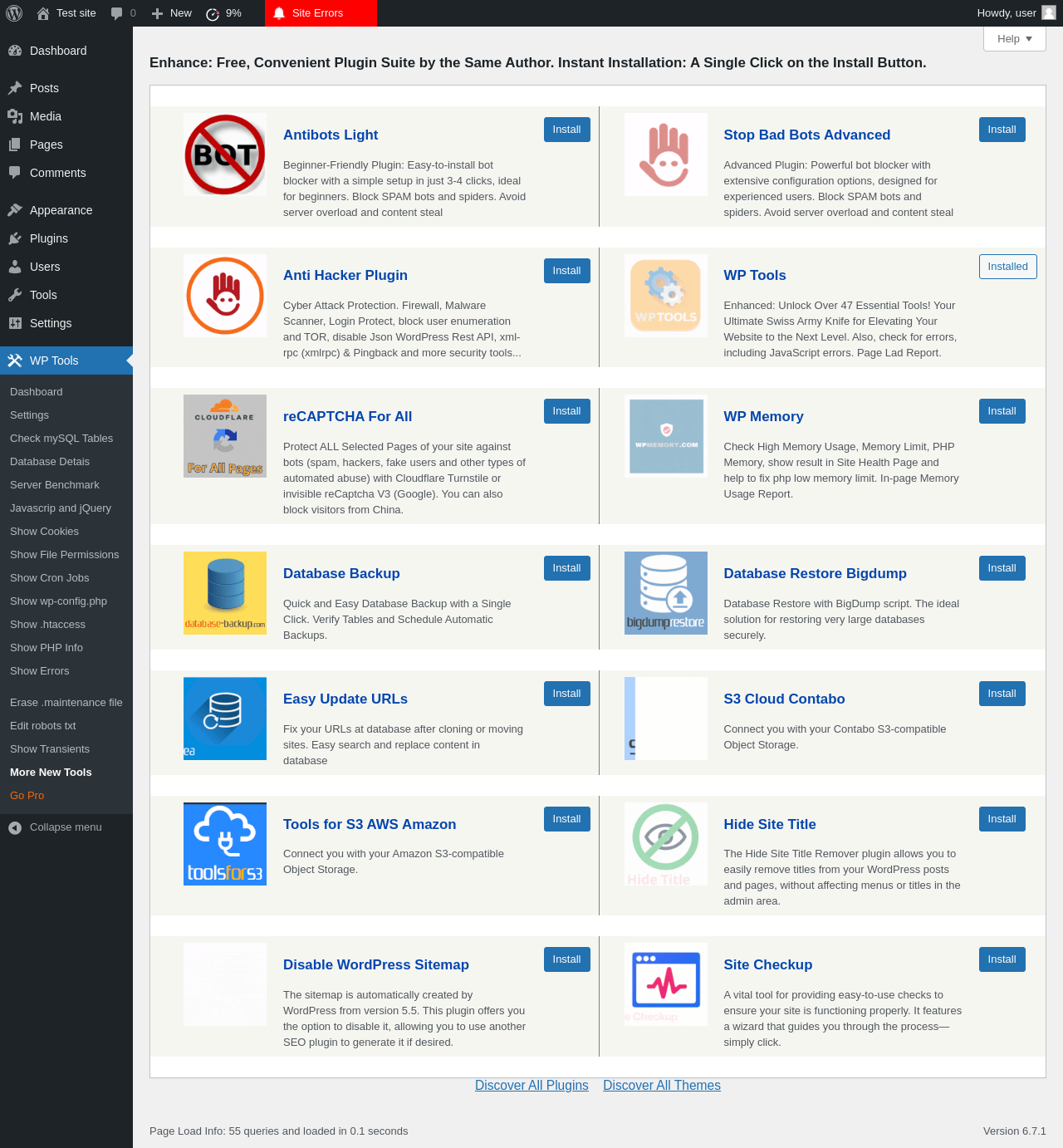
Task: Install the Easy Update URLs plugin
Action: [567, 694]
